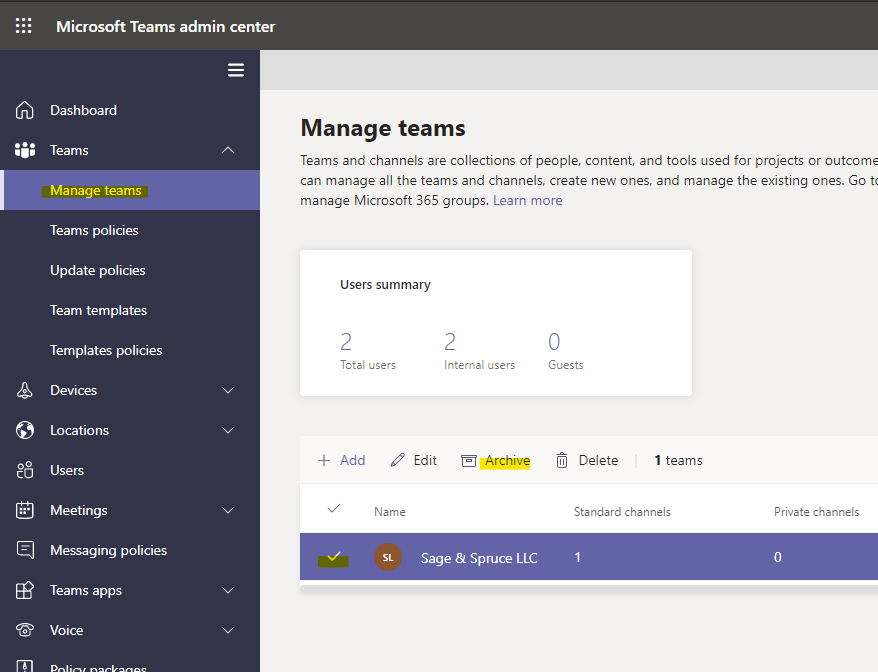Click the Standard channels value 1 in Sage row
The width and height of the screenshot is (878, 672).
pyautogui.click(x=577, y=557)
